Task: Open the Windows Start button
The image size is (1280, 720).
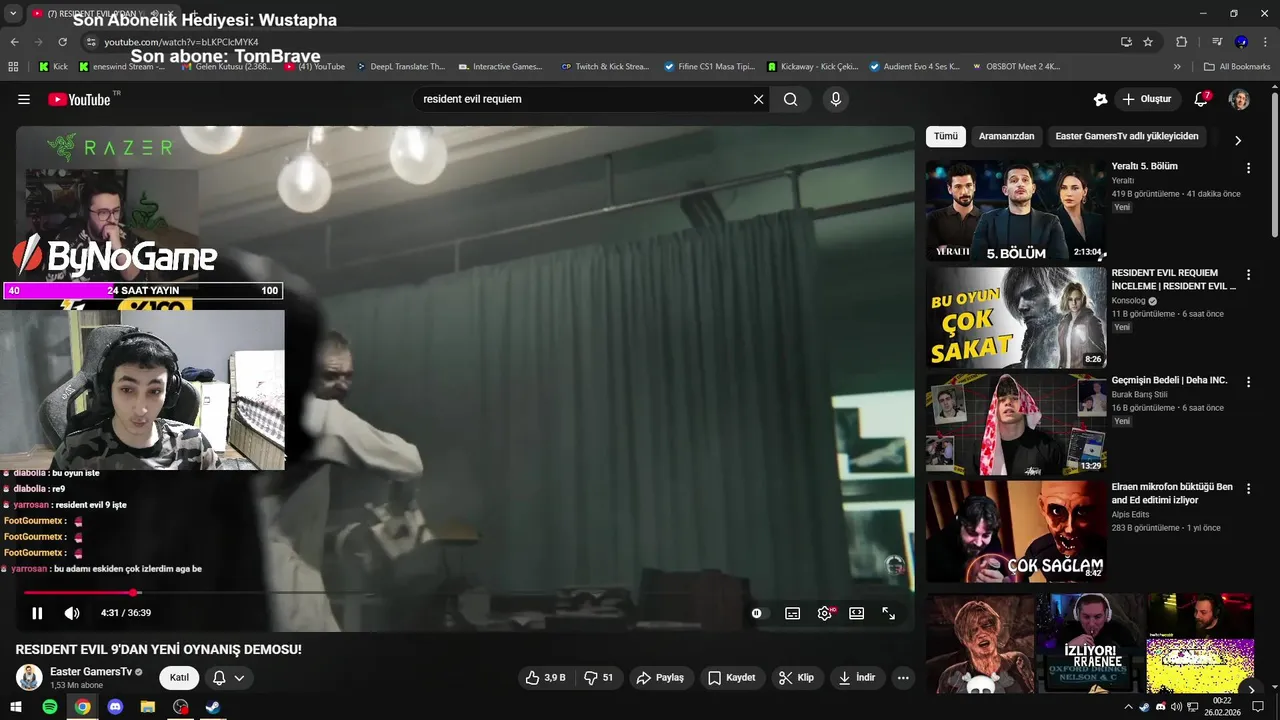Action: tap(17, 707)
